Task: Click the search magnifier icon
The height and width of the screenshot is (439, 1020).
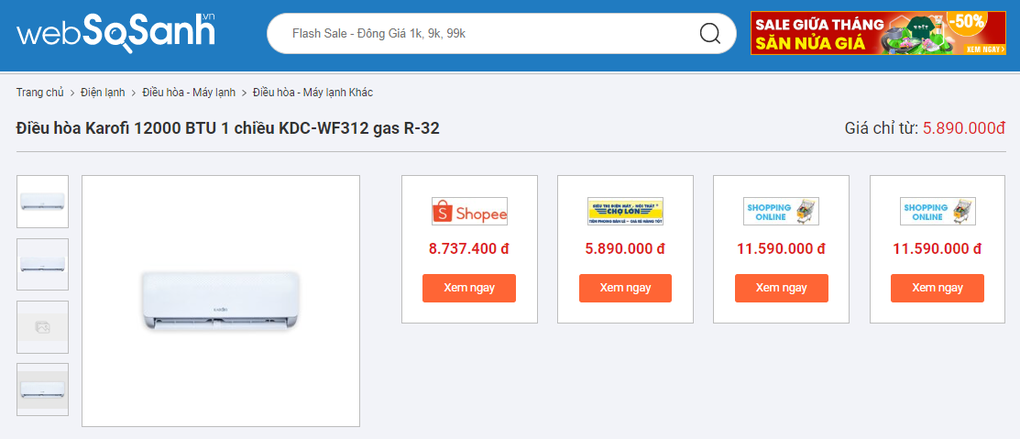Action: 710,34
